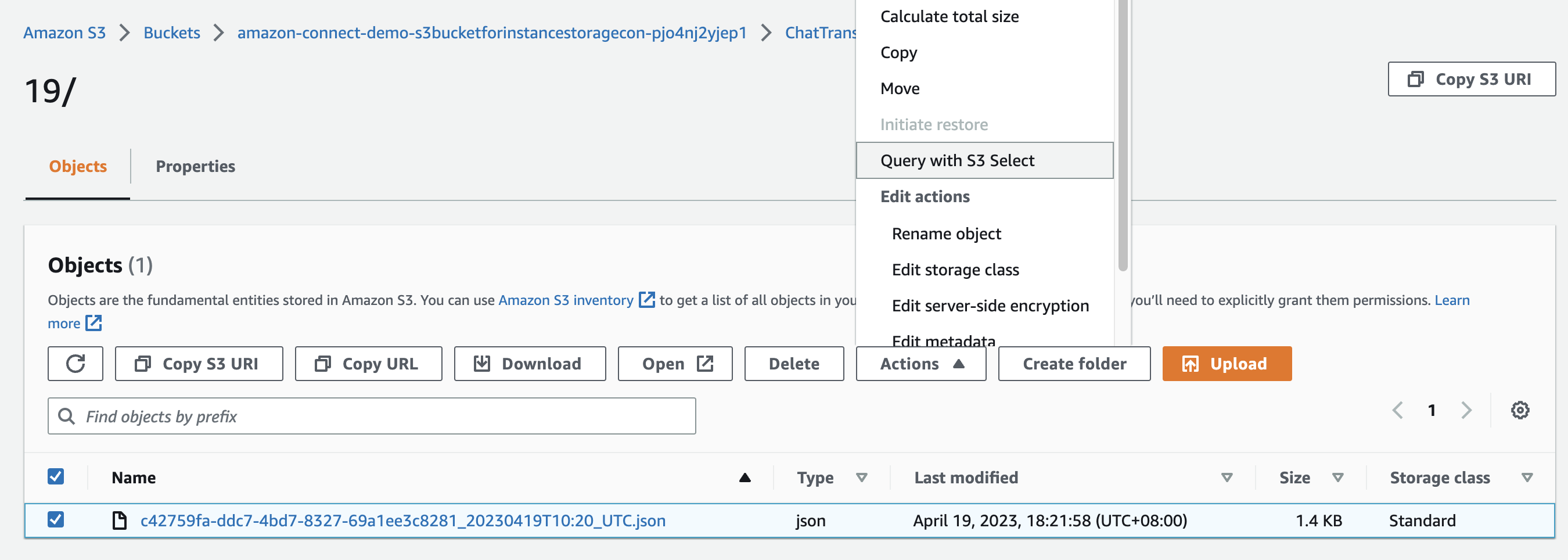Switch to the Properties tab
This screenshot has height=560, width=1568.
(x=195, y=166)
